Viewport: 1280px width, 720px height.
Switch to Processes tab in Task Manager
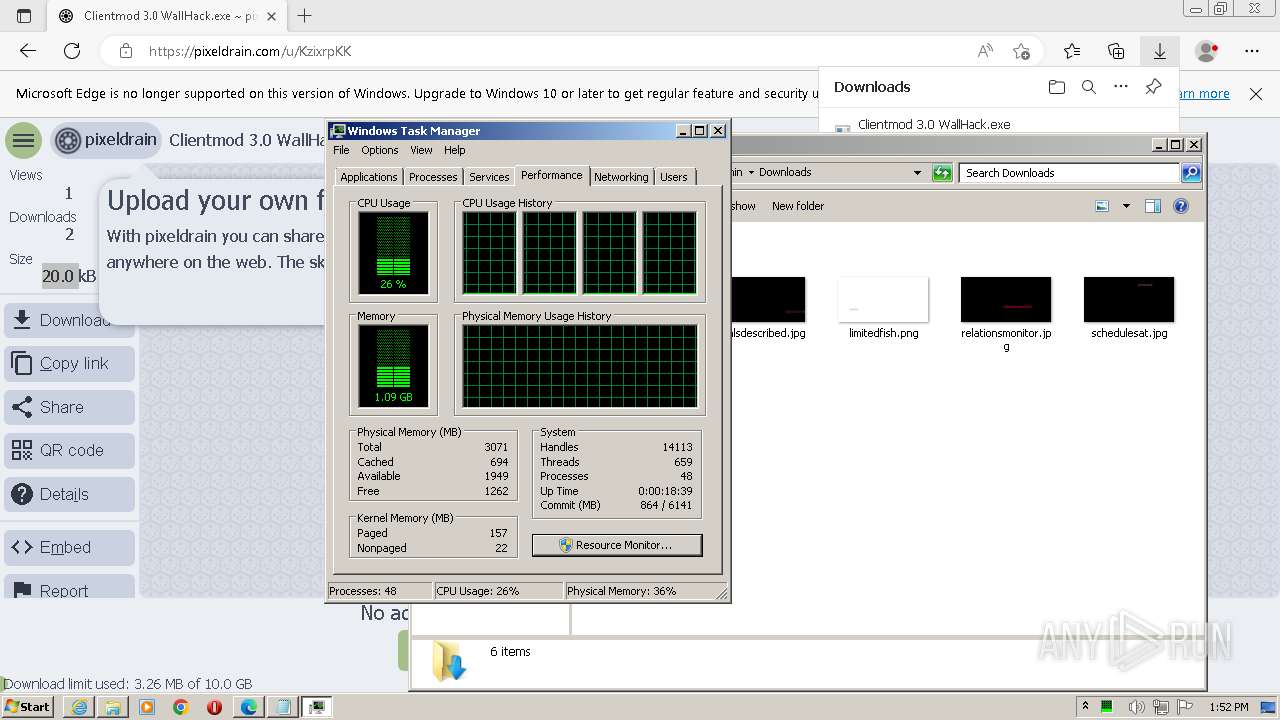(x=433, y=177)
